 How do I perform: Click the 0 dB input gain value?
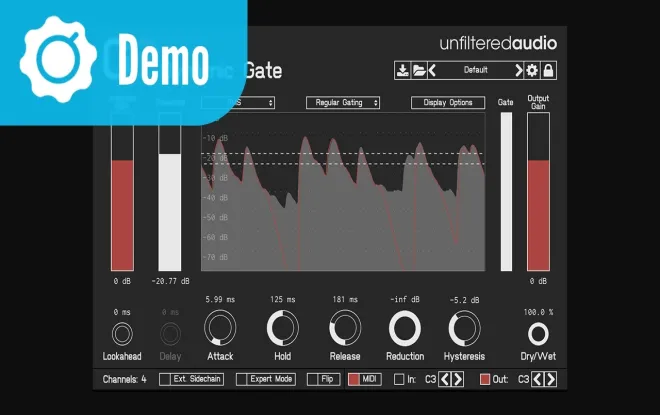point(122,281)
